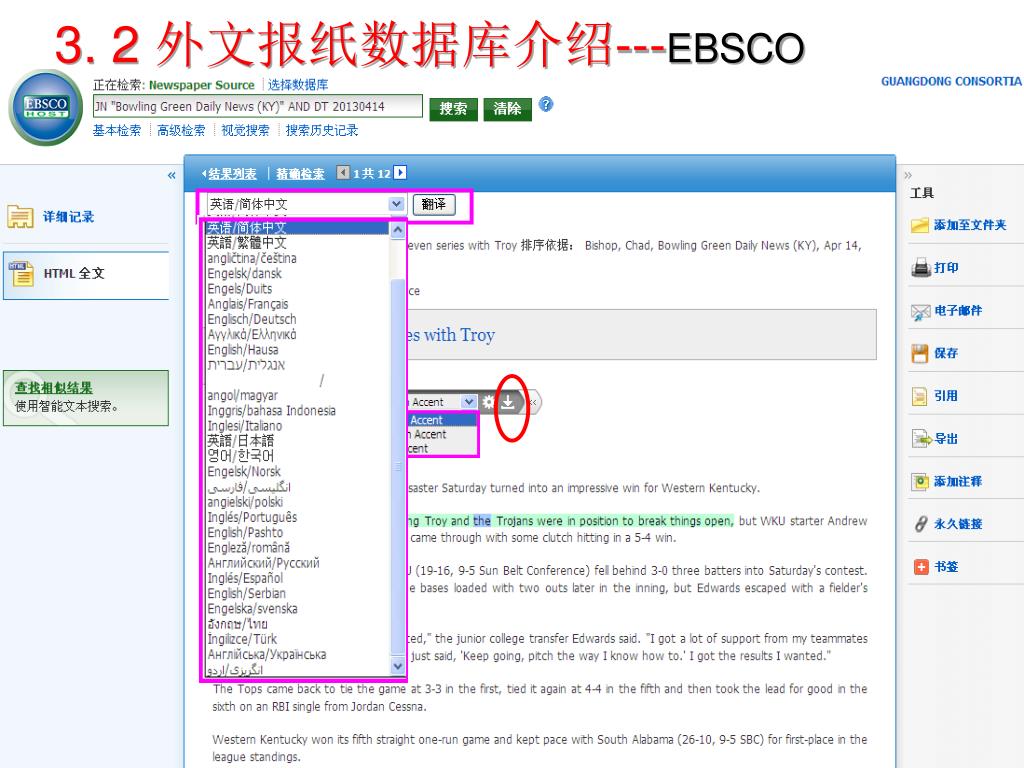The image size is (1024, 768).
Task: Click language list scrollbar down arrow
Action: [x=397, y=667]
